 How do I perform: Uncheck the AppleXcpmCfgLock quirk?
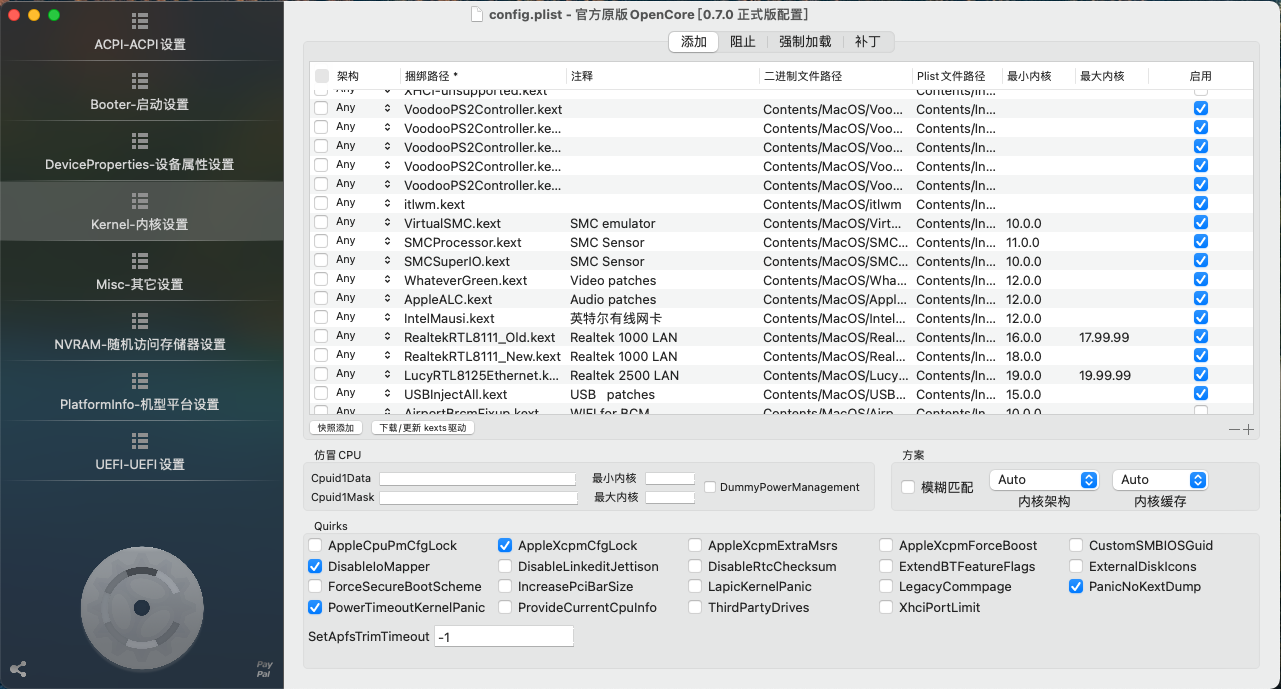pyautogui.click(x=505, y=546)
